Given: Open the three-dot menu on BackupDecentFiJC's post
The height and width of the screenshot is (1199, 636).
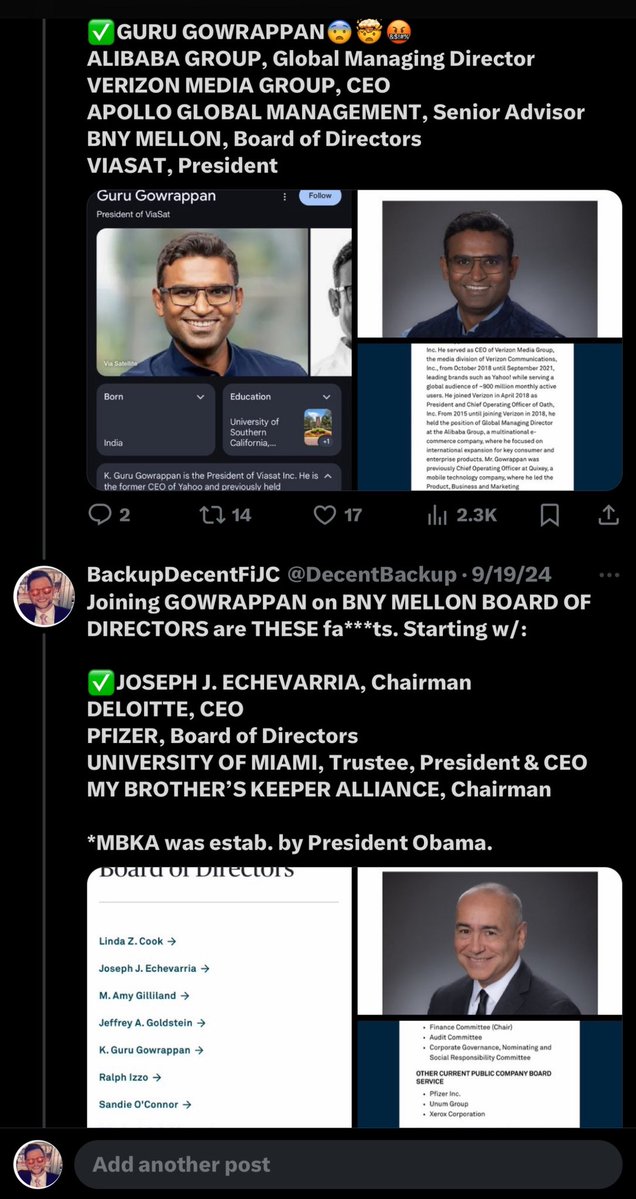Looking at the screenshot, I should pos(608,576).
